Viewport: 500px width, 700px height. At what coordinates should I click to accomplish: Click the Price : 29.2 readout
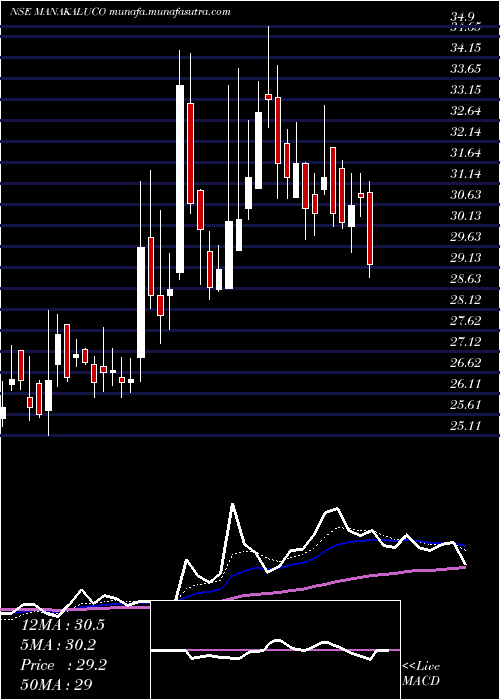tap(63, 665)
